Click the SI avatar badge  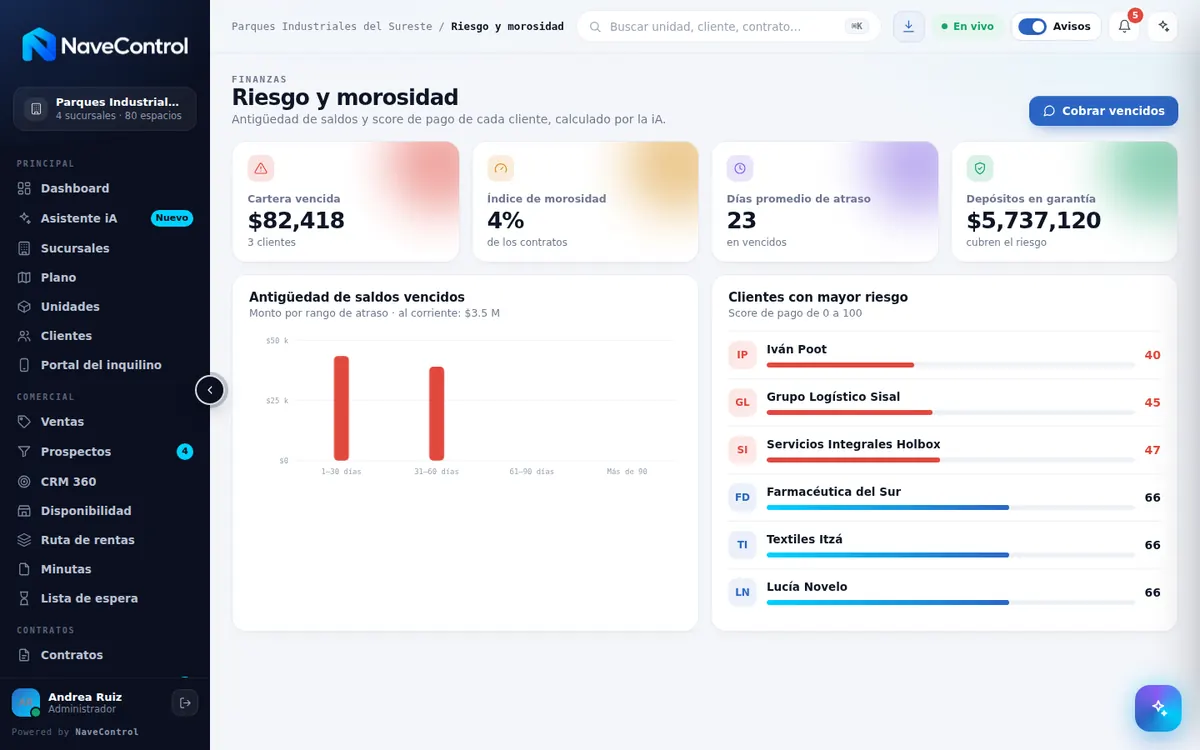pyautogui.click(x=742, y=450)
